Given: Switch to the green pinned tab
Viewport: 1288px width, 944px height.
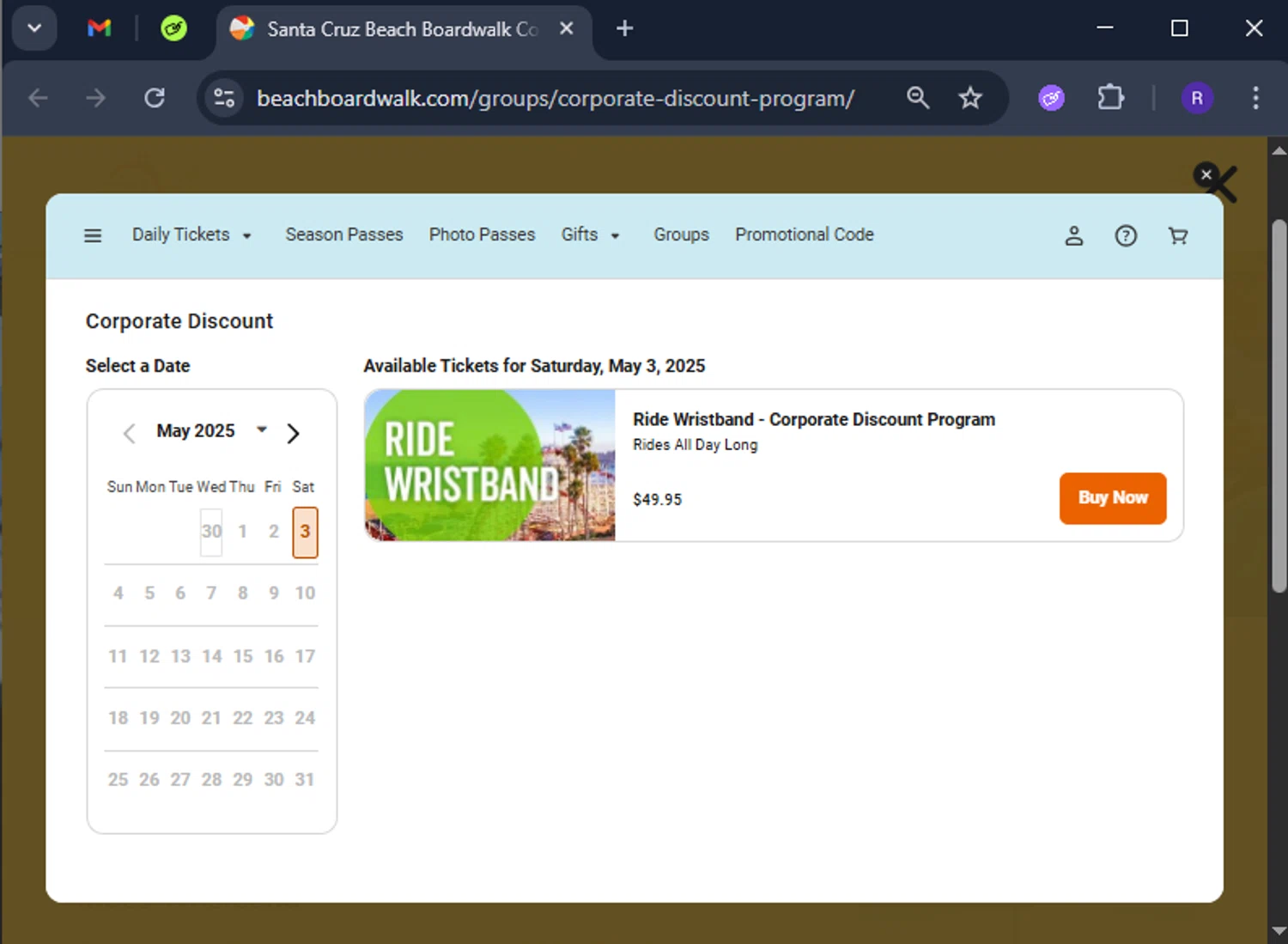Looking at the screenshot, I should (173, 28).
